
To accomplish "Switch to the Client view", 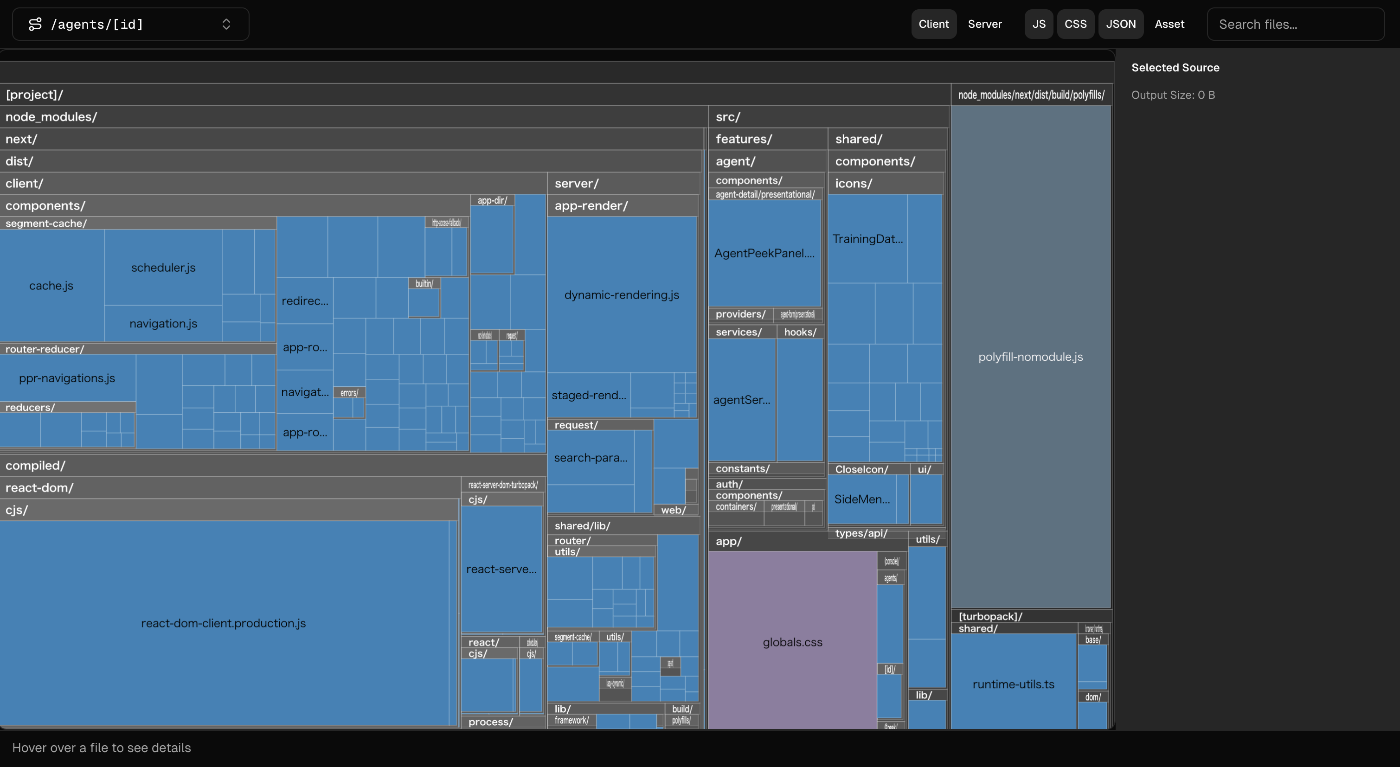I will point(934,24).
